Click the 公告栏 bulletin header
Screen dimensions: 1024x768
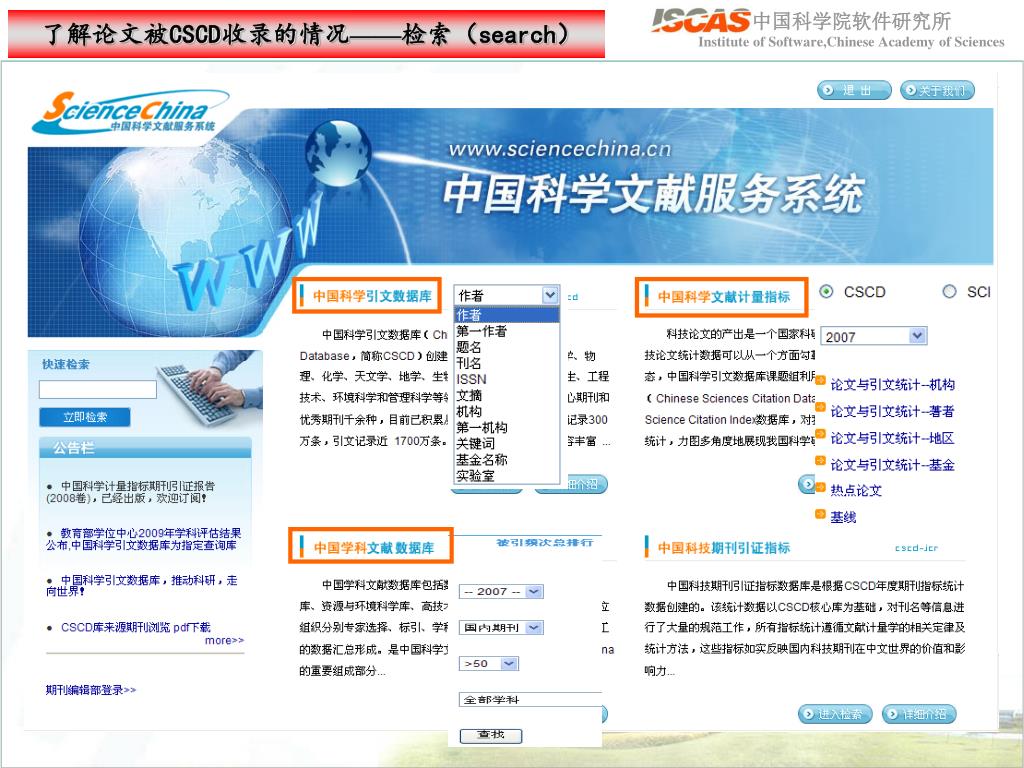click(x=74, y=448)
